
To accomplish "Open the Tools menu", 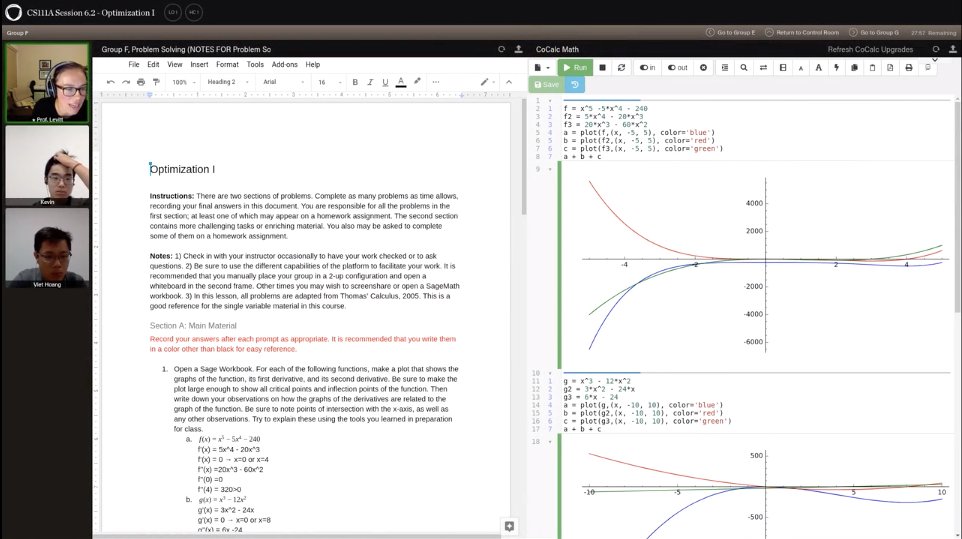I will coord(255,64).
